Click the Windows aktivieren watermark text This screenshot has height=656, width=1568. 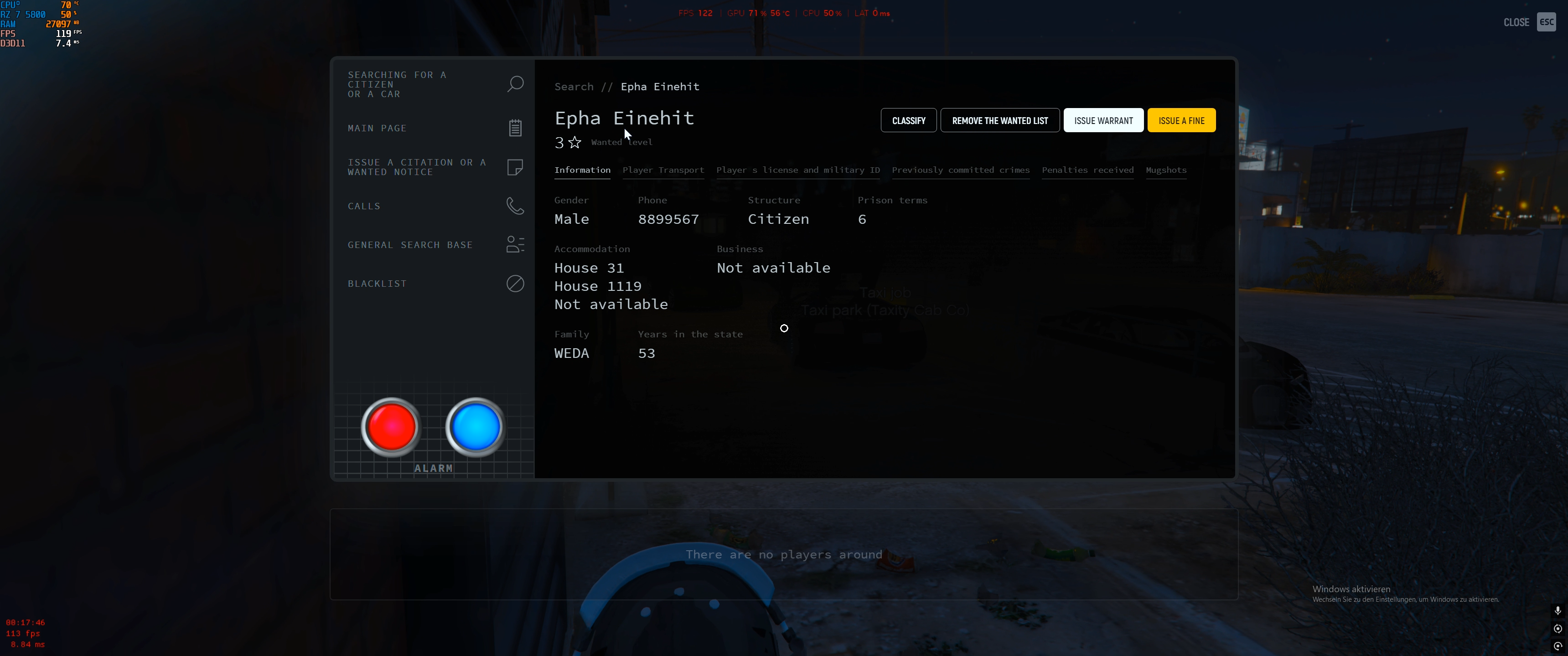(1351, 589)
